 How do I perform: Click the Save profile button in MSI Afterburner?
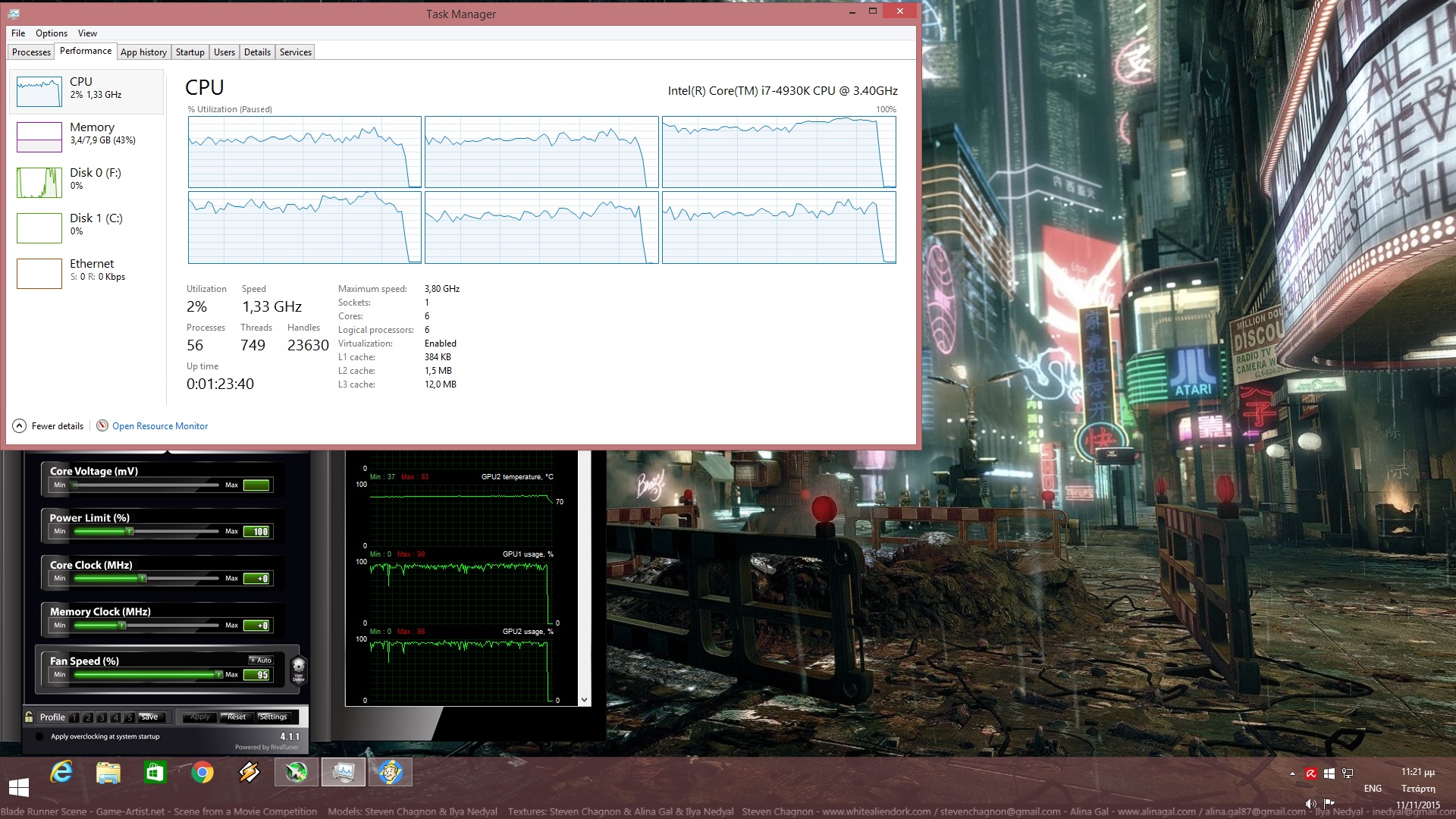[x=148, y=716]
